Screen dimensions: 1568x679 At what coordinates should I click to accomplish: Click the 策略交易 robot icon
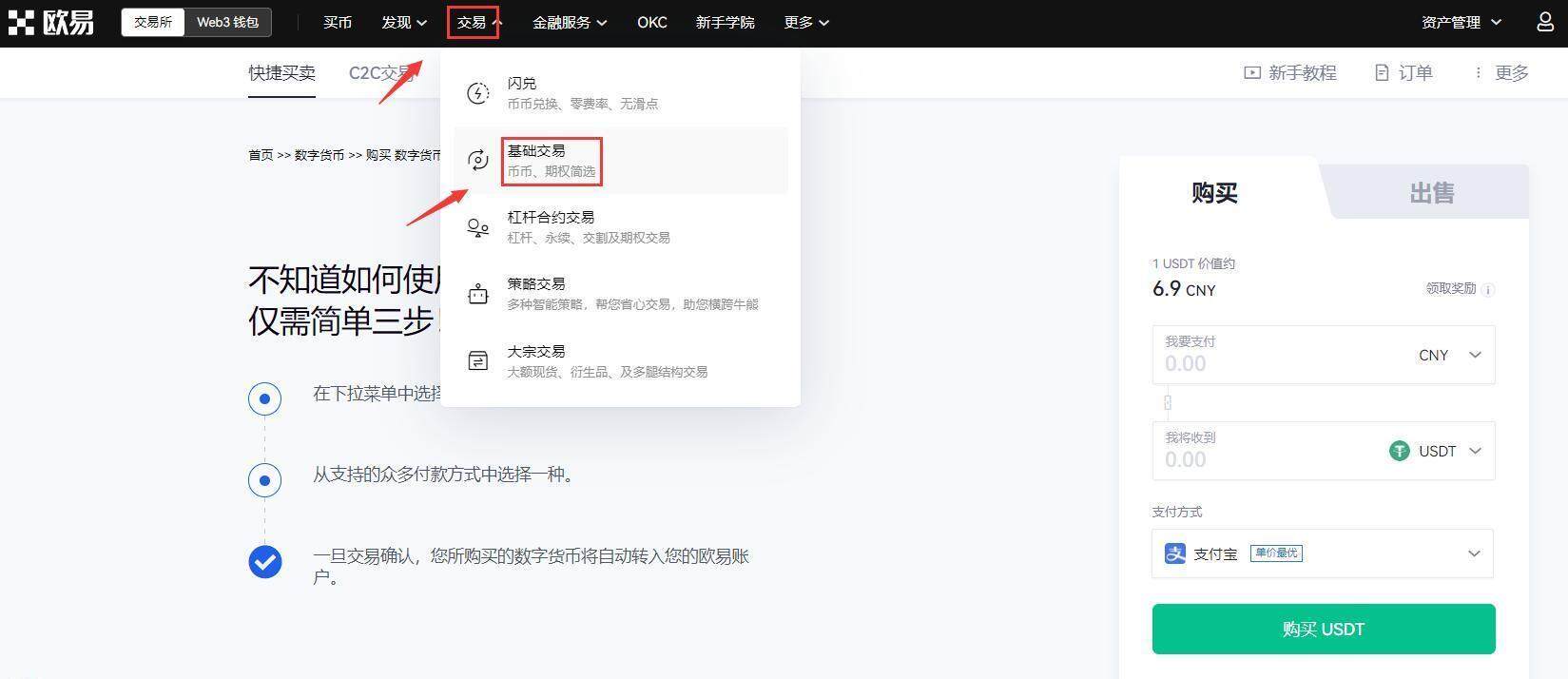(478, 294)
